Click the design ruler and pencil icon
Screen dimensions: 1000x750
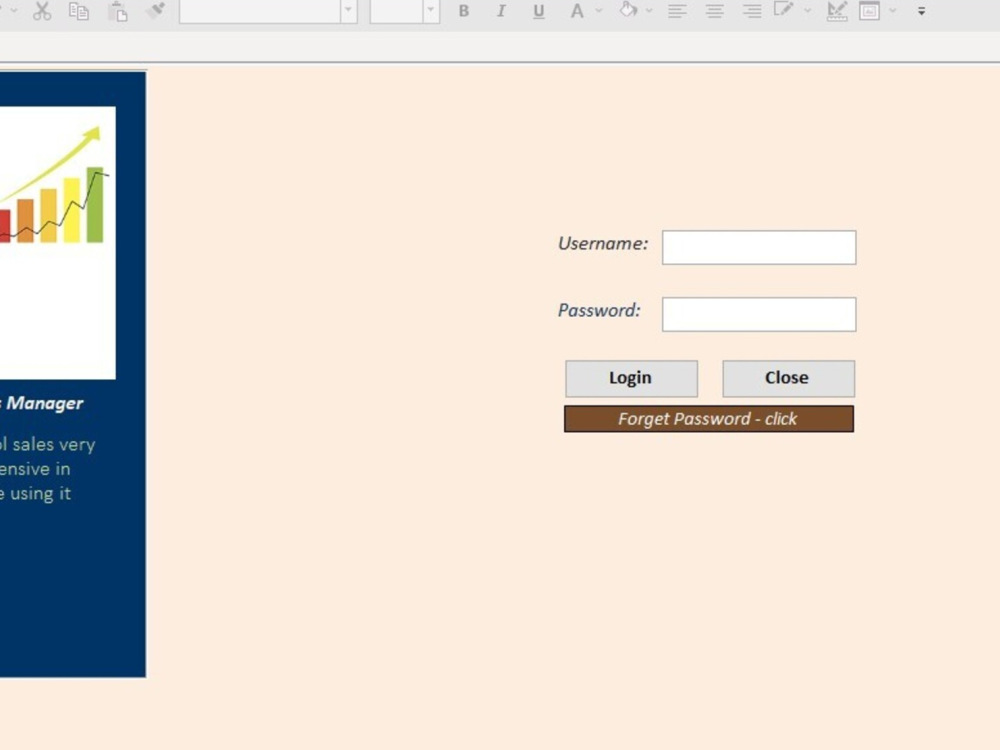(x=837, y=11)
